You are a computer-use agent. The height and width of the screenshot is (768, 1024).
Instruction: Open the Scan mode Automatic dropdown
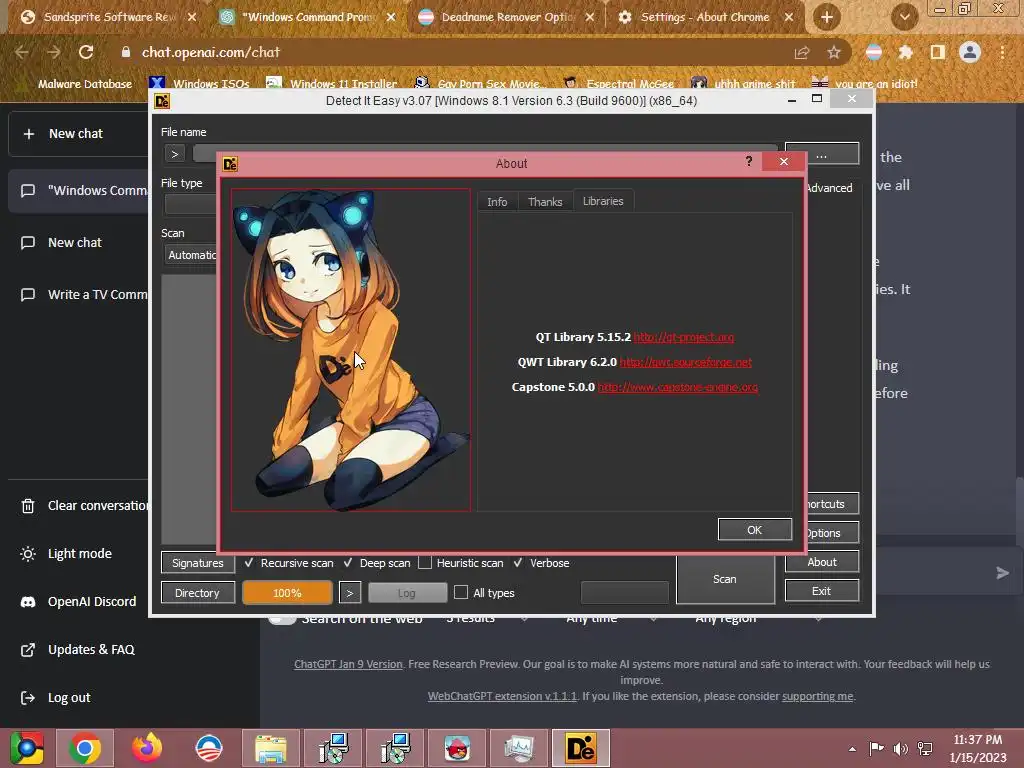(191, 255)
